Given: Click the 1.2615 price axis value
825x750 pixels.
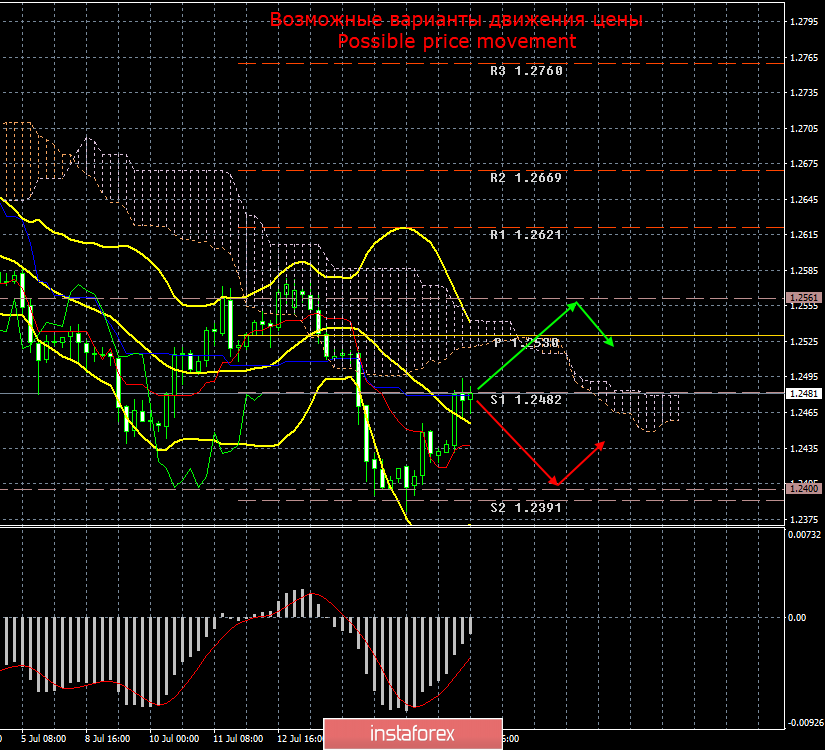Looking at the screenshot, I should pos(804,235).
